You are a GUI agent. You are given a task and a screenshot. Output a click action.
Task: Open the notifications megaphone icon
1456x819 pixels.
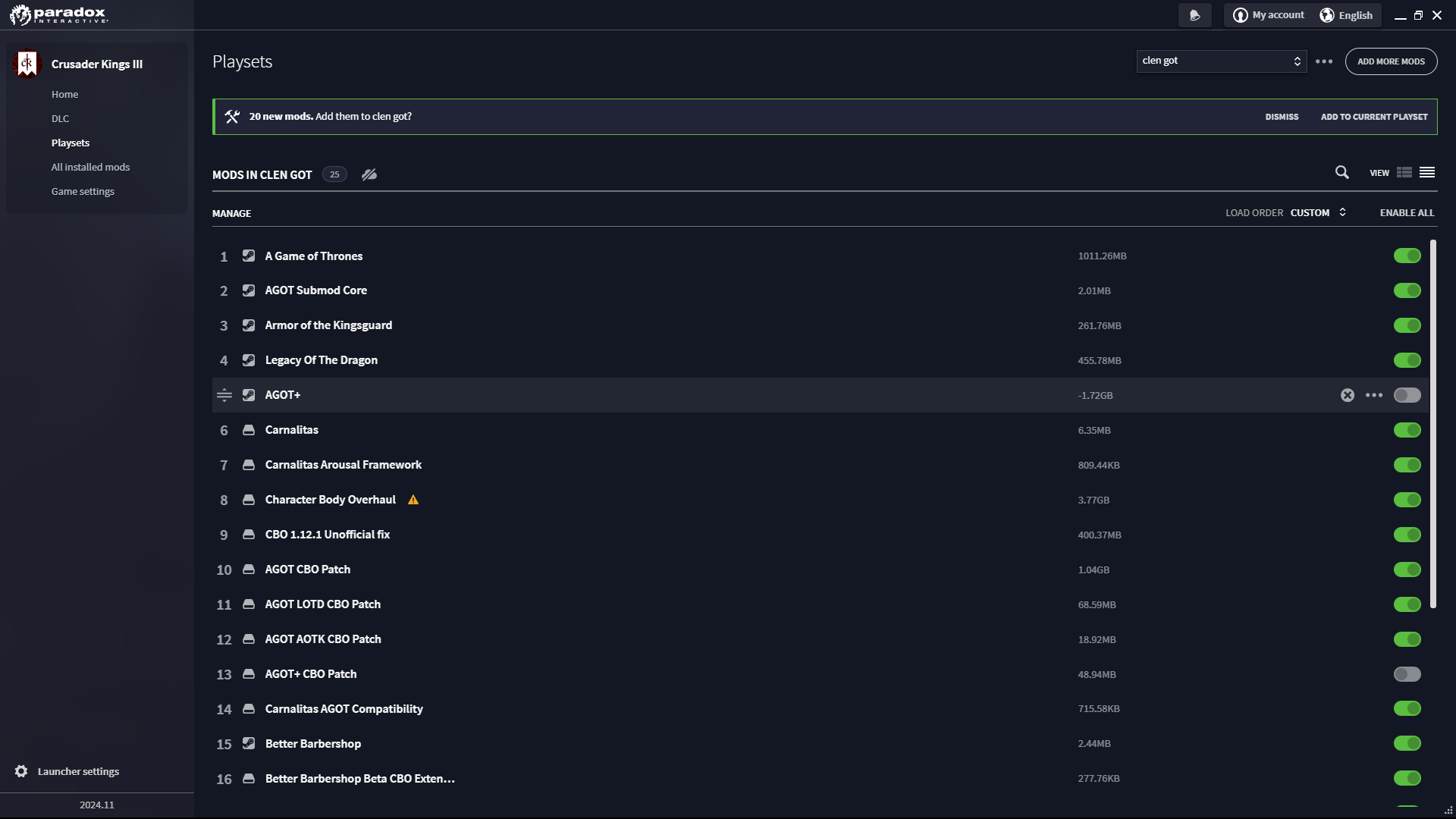tap(1195, 15)
